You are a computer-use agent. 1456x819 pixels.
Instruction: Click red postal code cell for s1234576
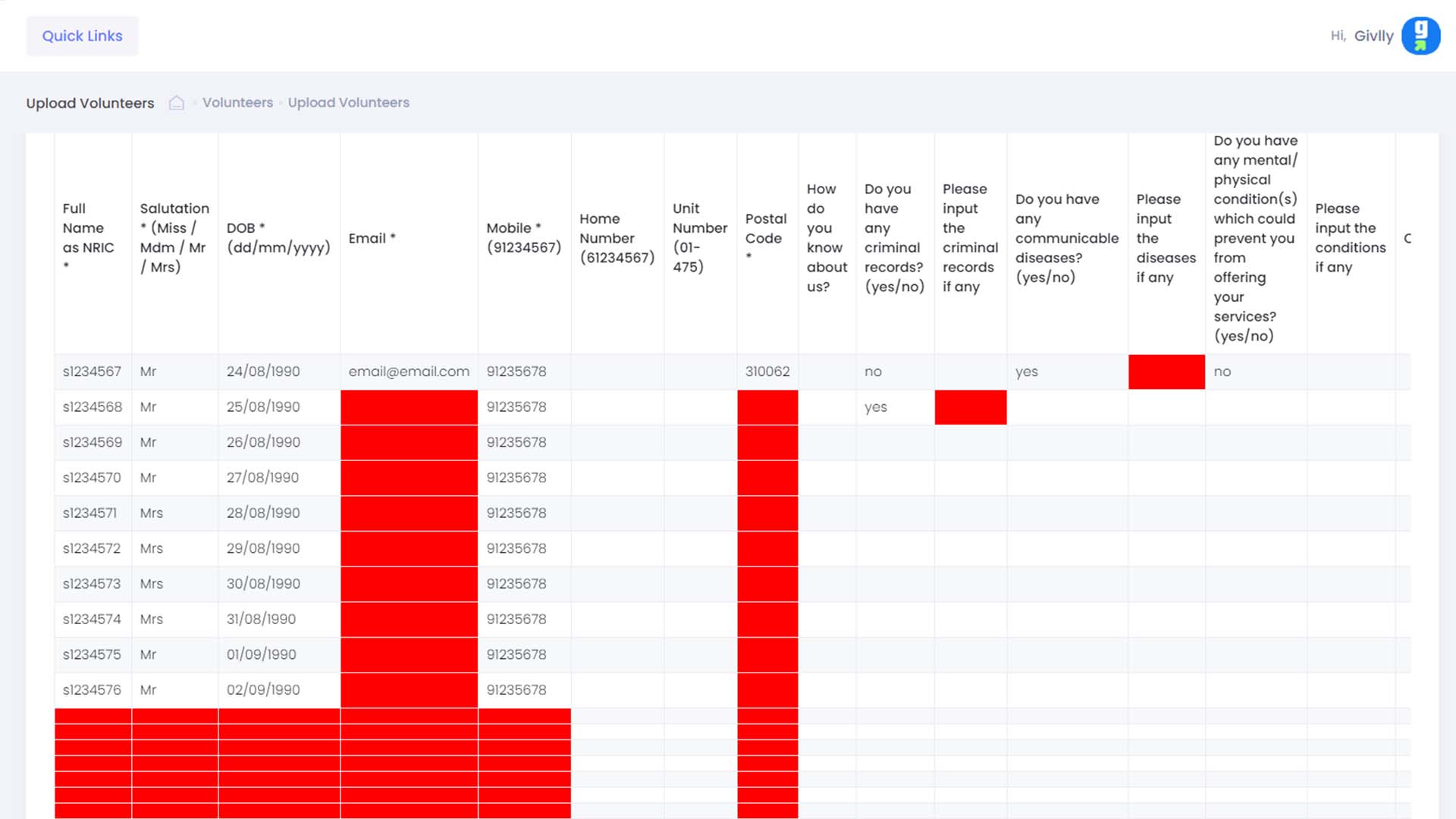coord(767,690)
